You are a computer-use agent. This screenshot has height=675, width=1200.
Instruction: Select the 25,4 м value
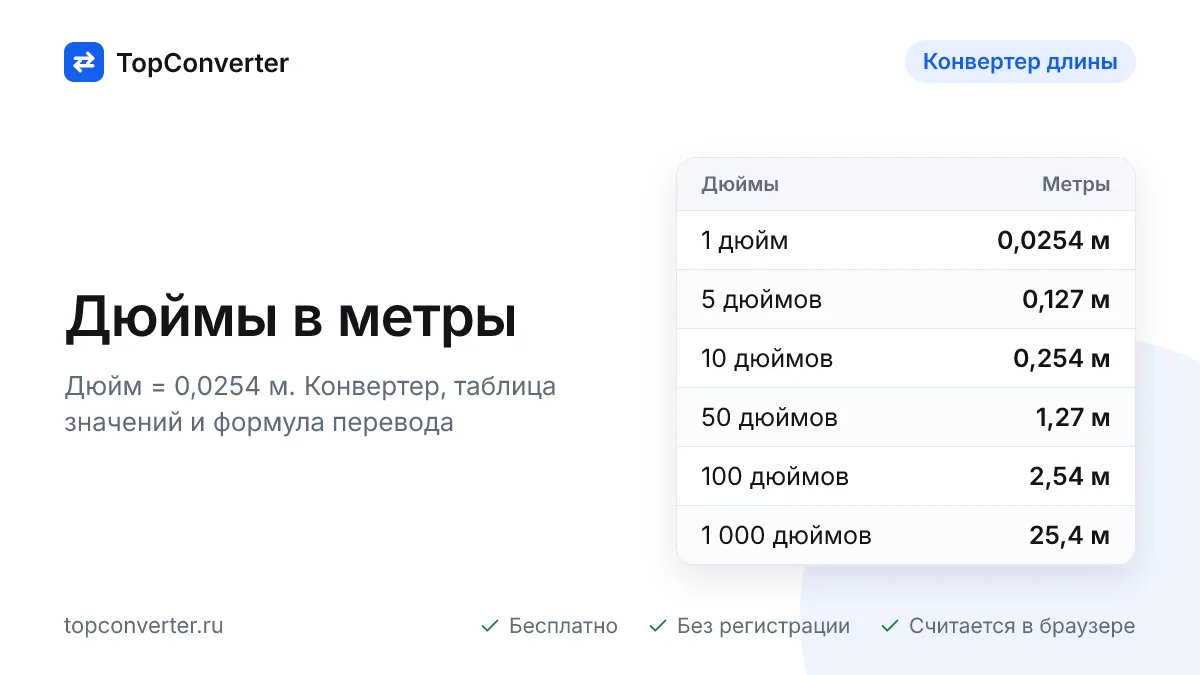pos(1070,535)
